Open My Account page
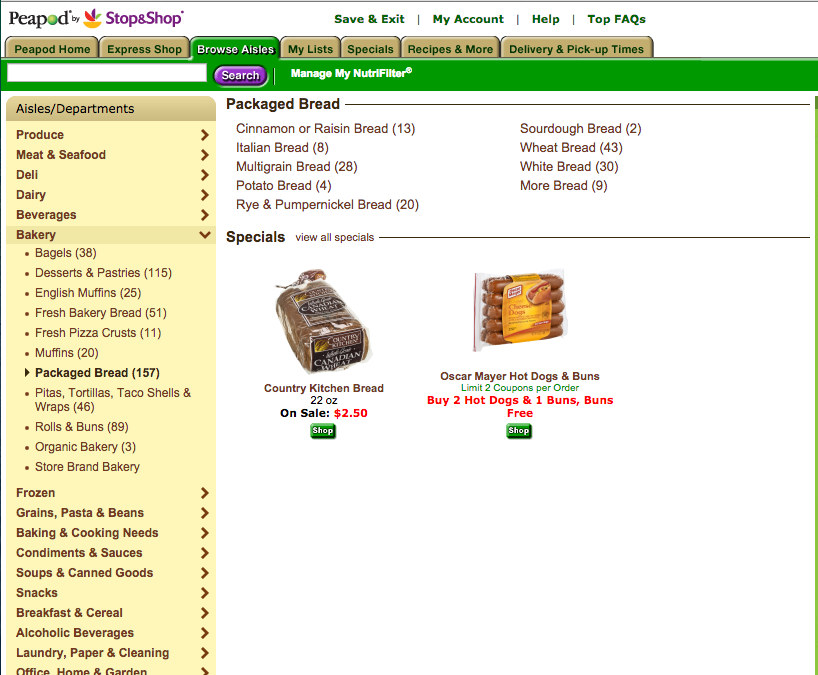 tap(468, 19)
